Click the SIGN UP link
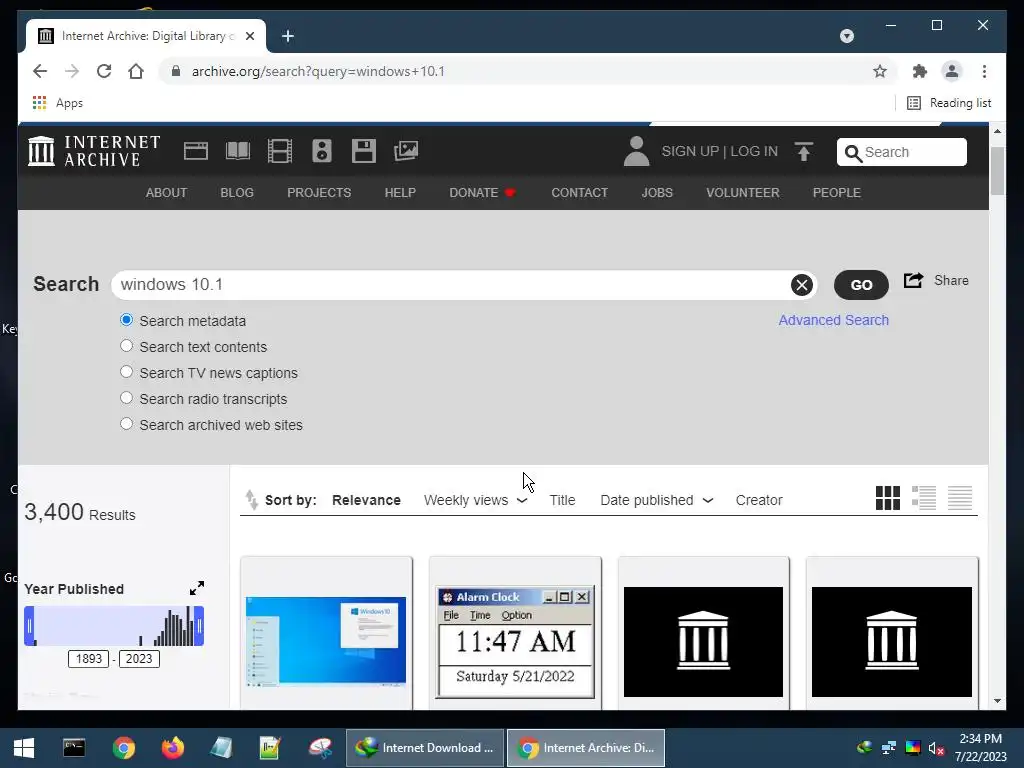 pyautogui.click(x=690, y=151)
